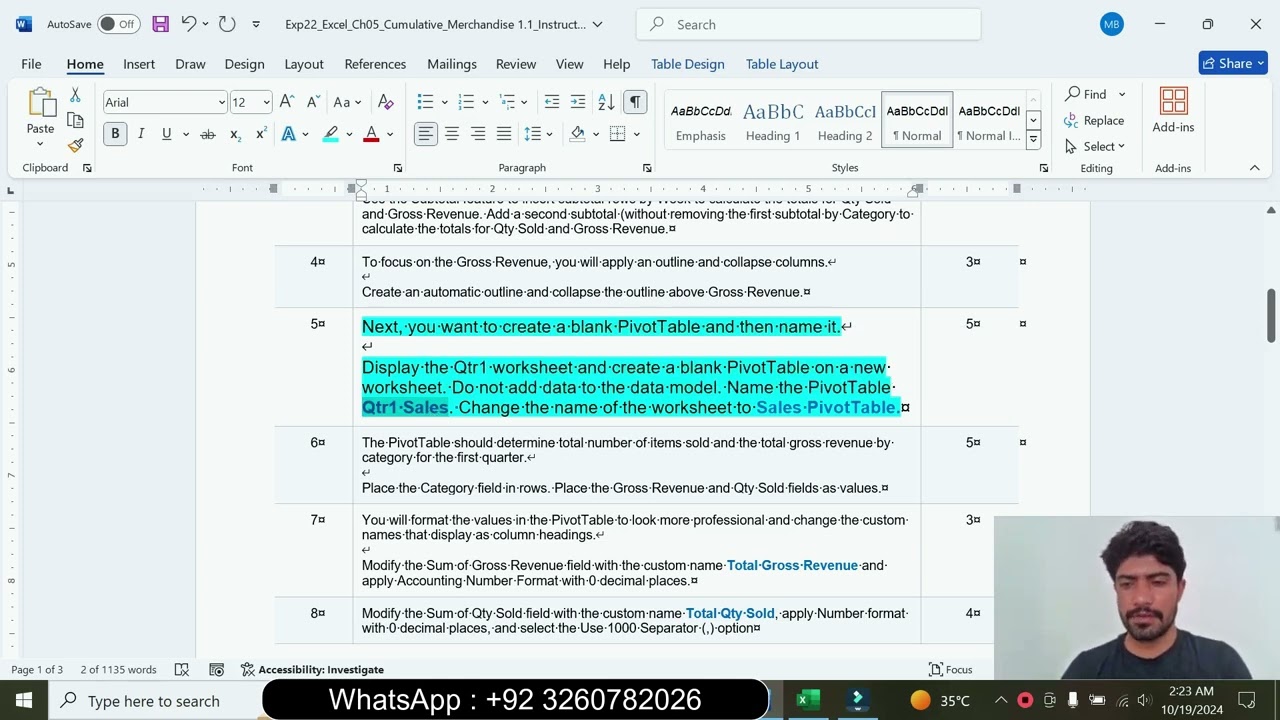Screen dimensions: 1280x720
Task: Switch to the References tab
Action: click(x=375, y=64)
